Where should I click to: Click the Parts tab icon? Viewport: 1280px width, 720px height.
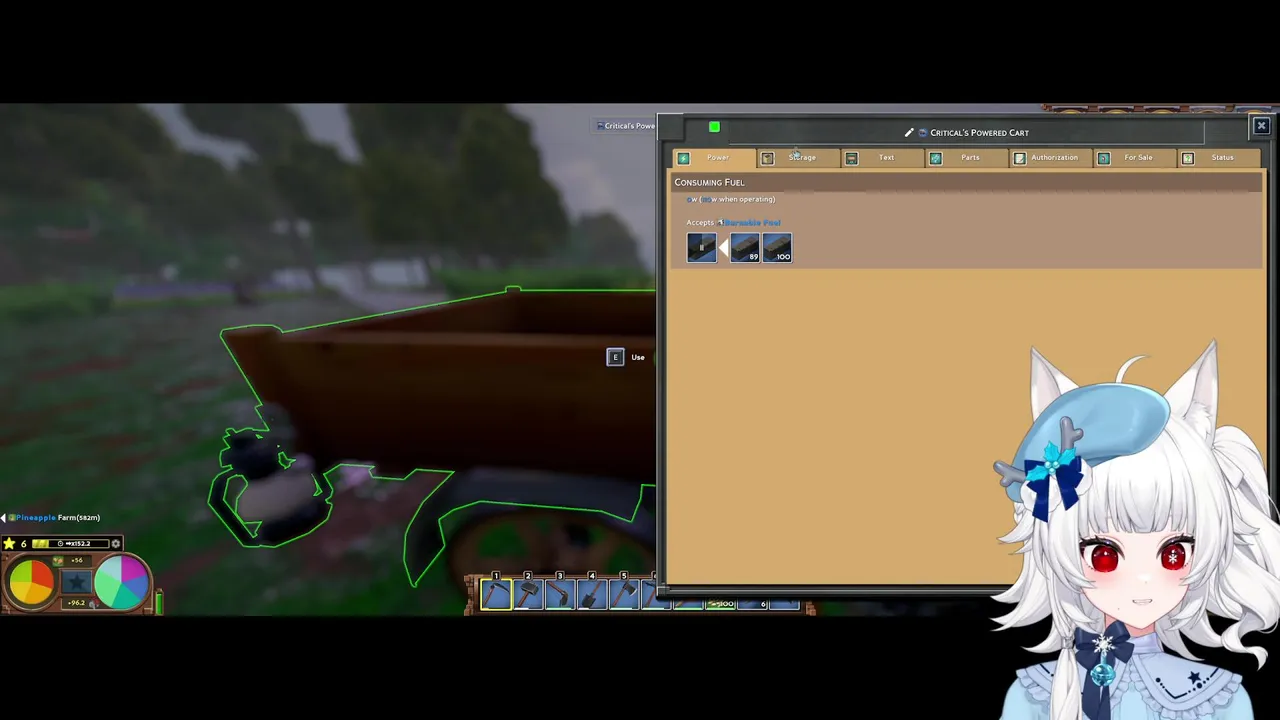pos(935,158)
